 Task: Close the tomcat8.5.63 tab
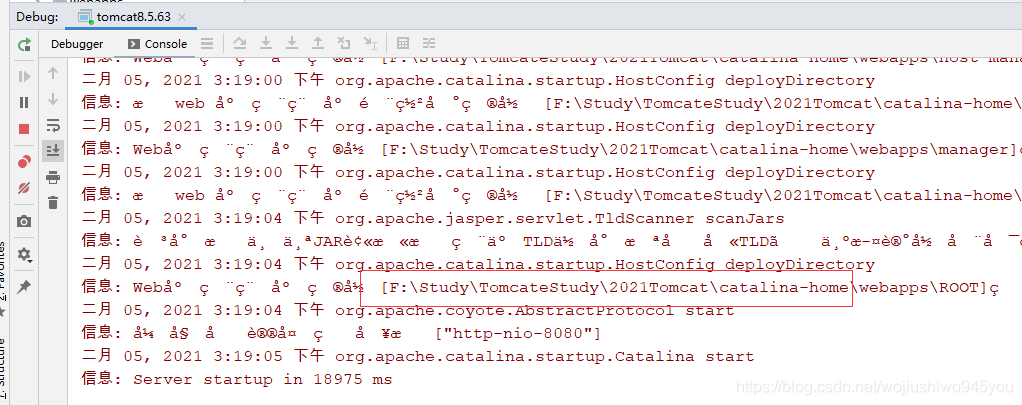click(x=182, y=17)
